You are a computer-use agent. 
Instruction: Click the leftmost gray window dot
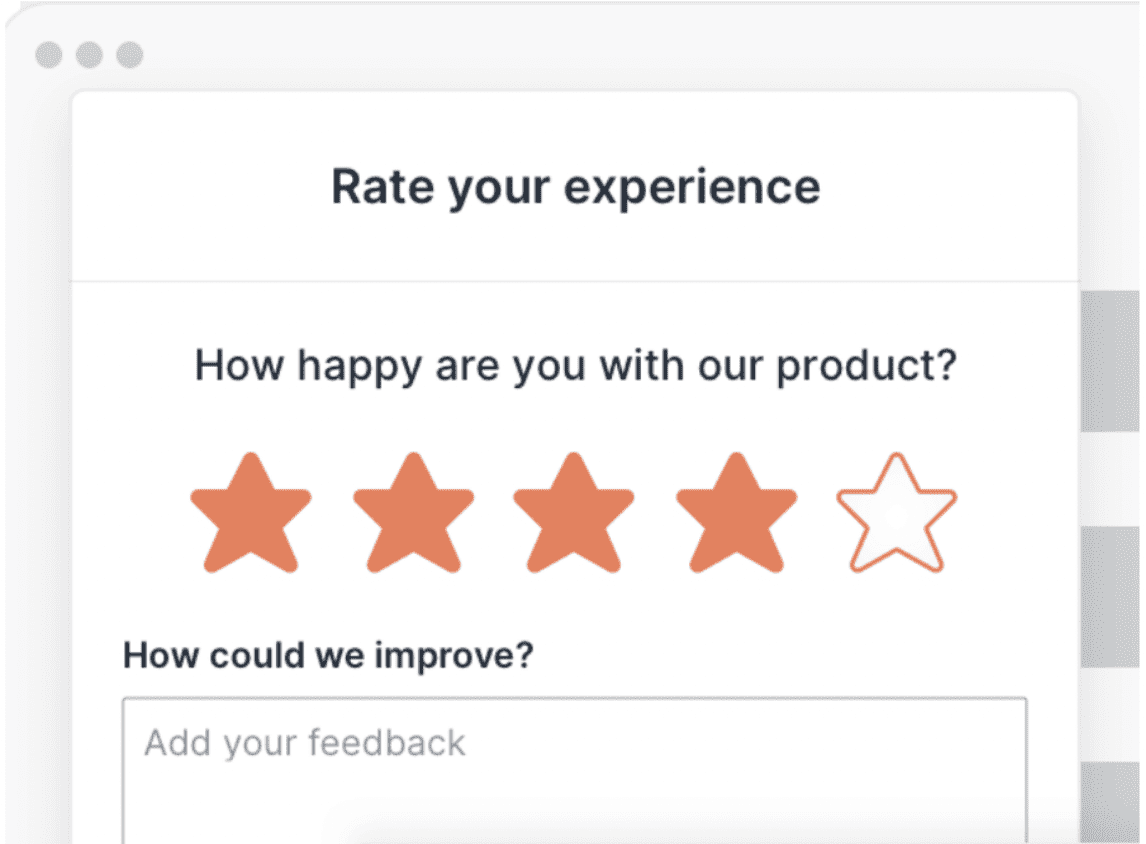49,55
